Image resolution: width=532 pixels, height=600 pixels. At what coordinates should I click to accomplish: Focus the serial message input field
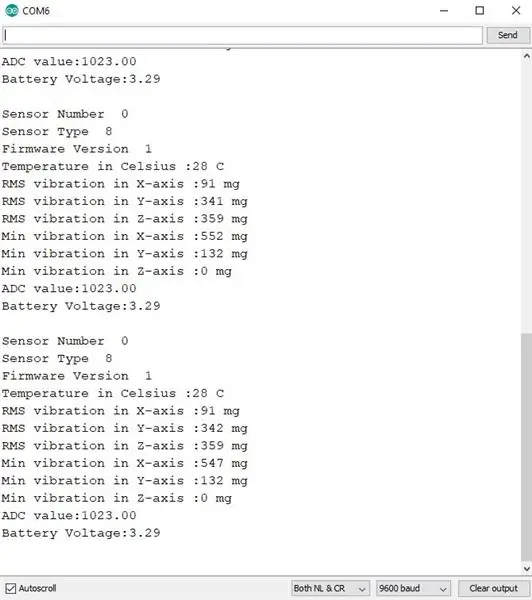[x=242, y=35]
